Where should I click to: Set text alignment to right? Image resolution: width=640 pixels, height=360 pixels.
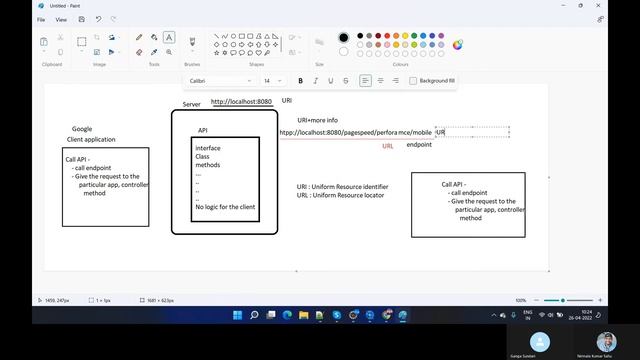point(396,81)
